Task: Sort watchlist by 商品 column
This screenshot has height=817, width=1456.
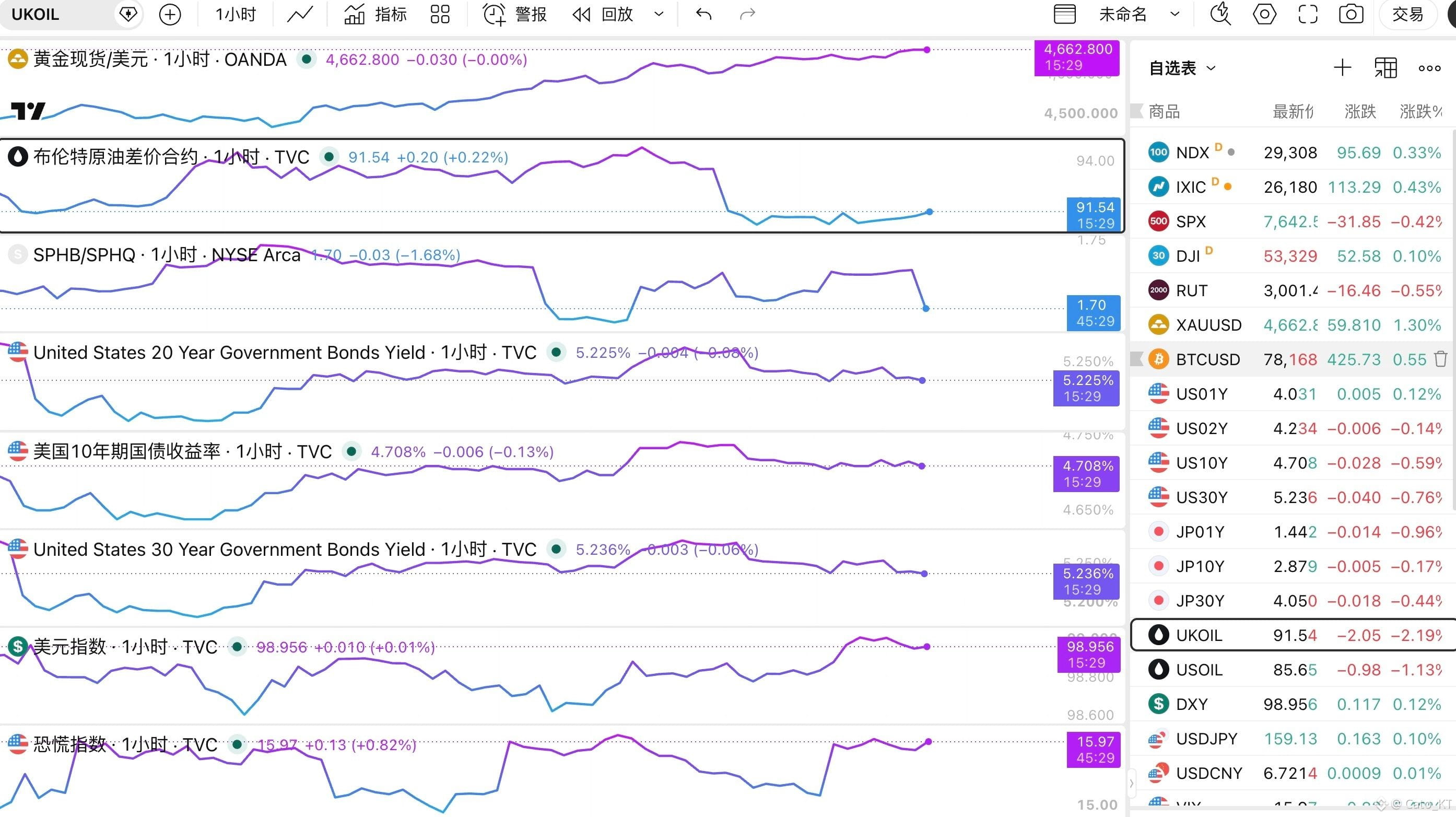Action: point(1165,111)
